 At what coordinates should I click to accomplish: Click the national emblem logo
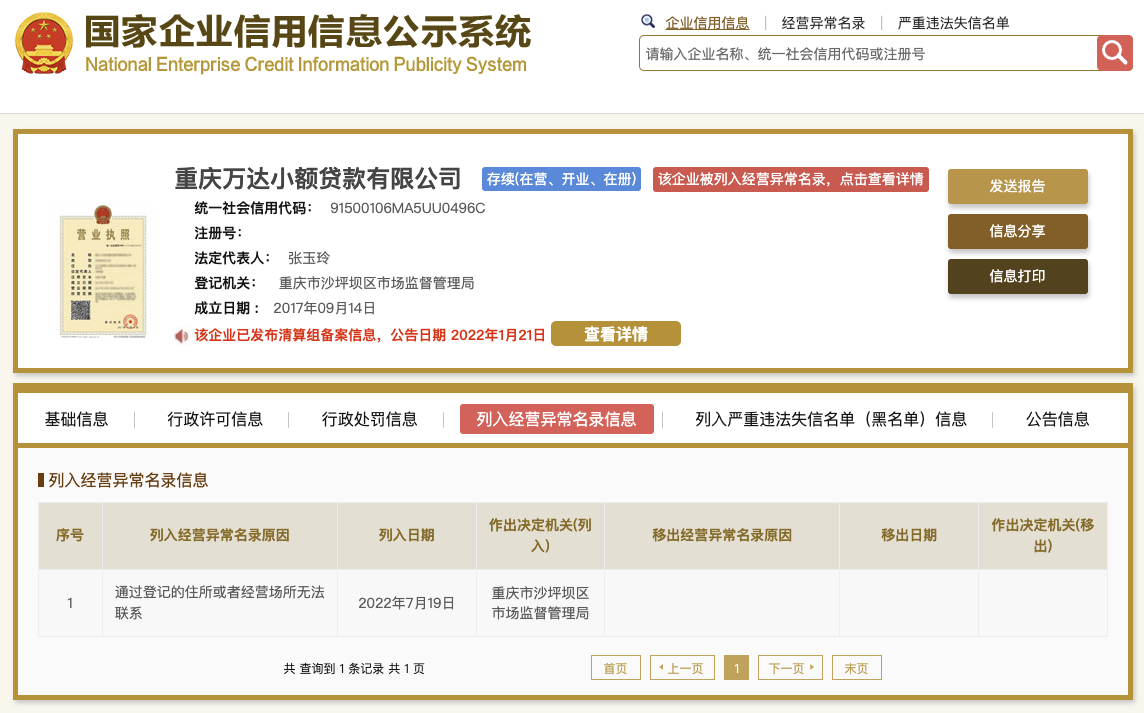[x=45, y=44]
